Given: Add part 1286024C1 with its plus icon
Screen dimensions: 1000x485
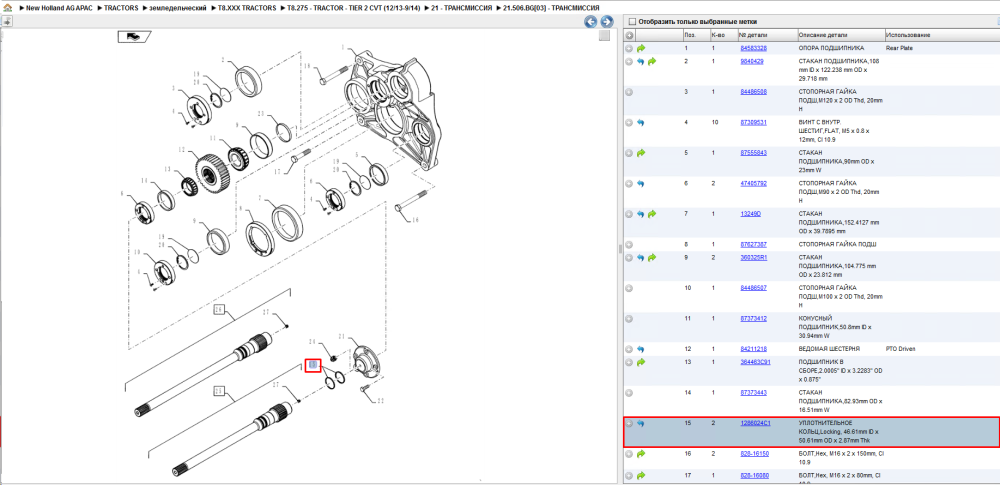Looking at the screenshot, I should (629, 424).
